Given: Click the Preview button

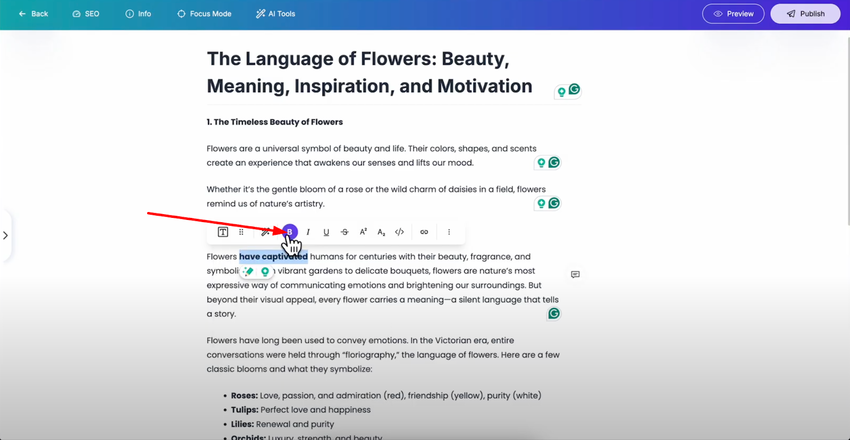Looking at the screenshot, I should 733,14.
